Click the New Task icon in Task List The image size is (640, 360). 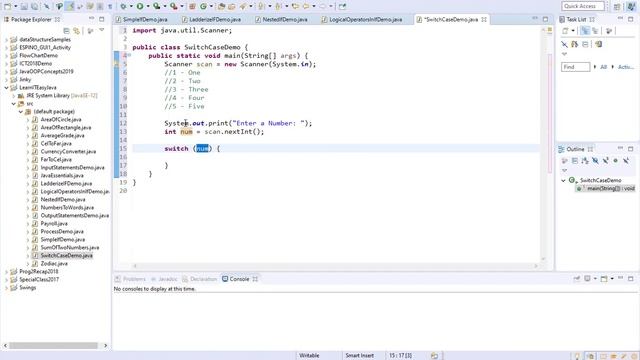click(565, 31)
